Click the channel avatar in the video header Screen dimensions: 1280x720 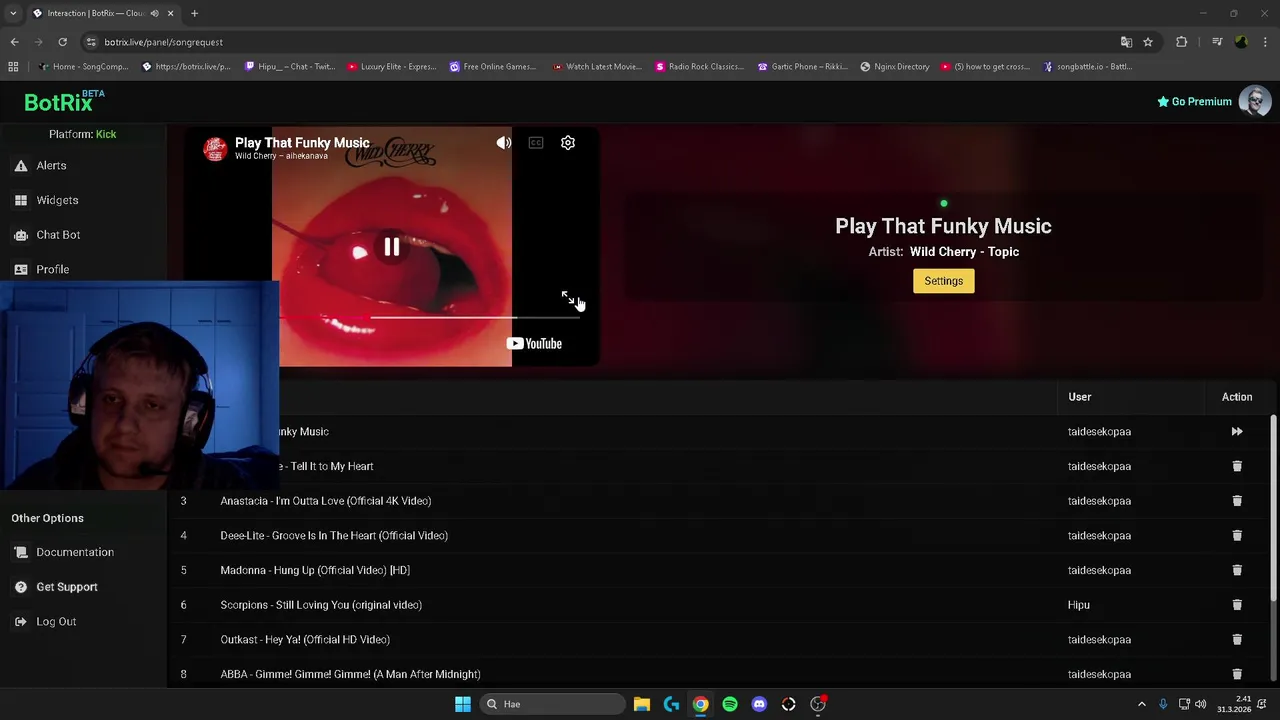tap(215, 149)
